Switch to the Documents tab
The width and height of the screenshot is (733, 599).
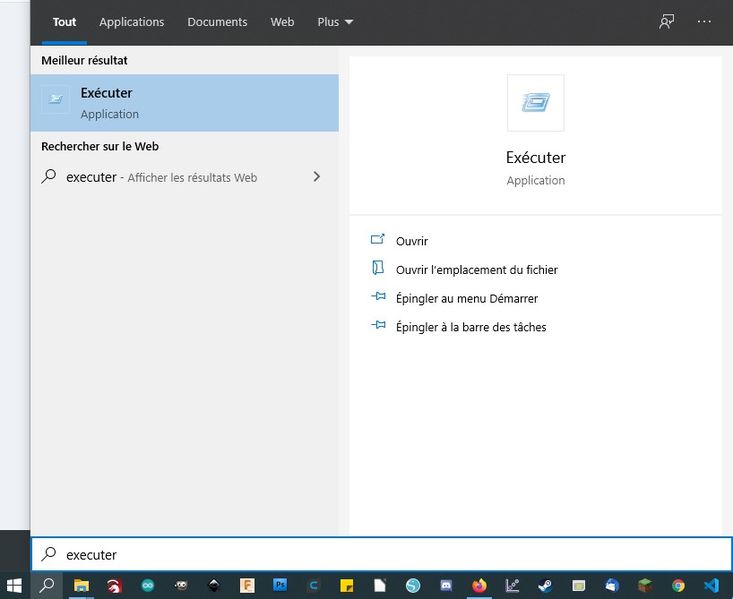217,22
